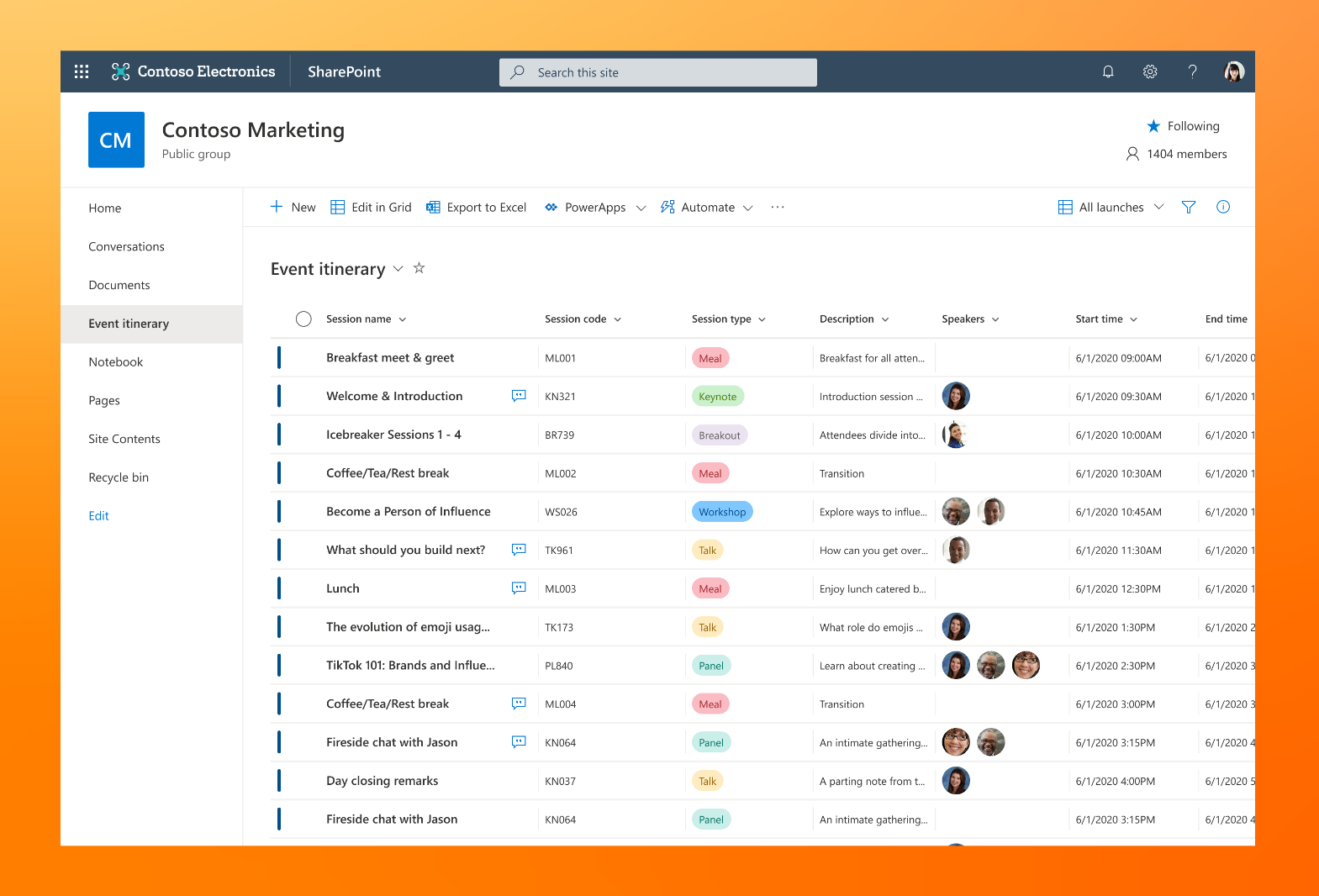Open the settings gear
The width and height of the screenshot is (1319, 896).
pyautogui.click(x=1150, y=71)
